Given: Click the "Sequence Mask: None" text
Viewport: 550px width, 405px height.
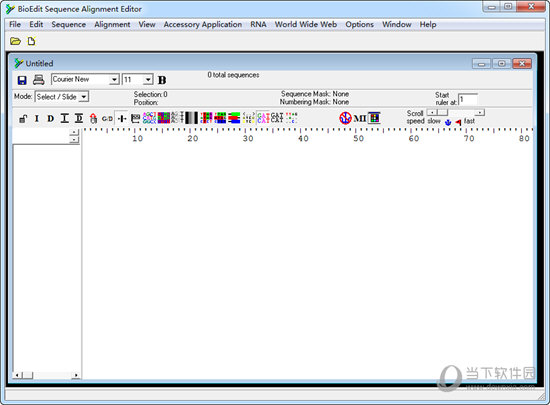Looking at the screenshot, I should tap(315, 94).
